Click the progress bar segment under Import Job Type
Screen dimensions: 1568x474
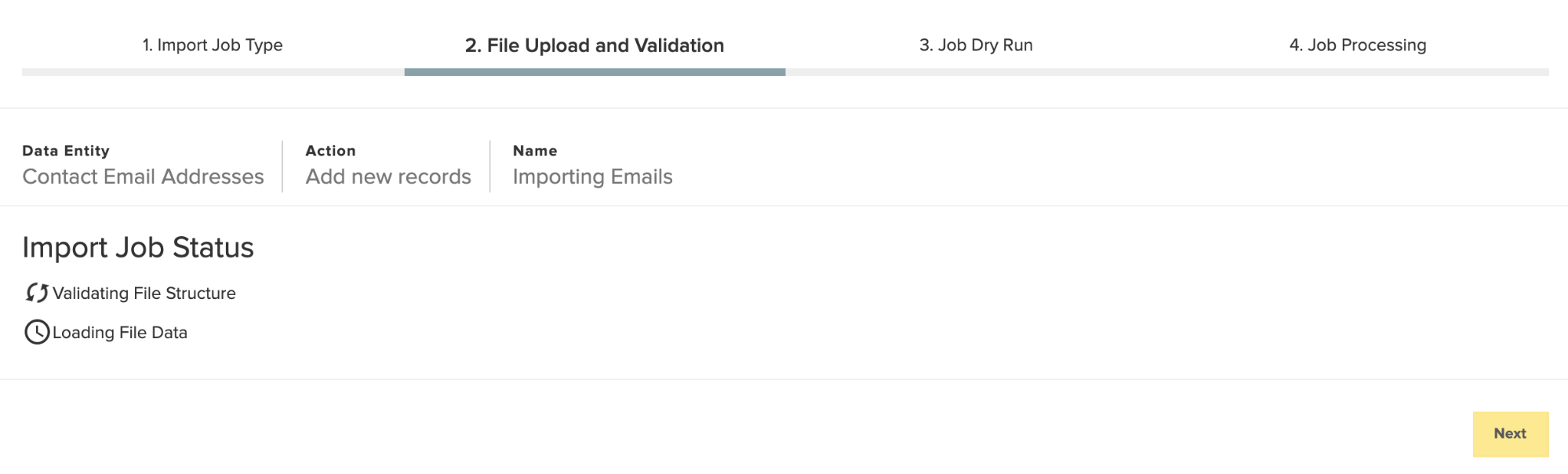[x=213, y=72]
